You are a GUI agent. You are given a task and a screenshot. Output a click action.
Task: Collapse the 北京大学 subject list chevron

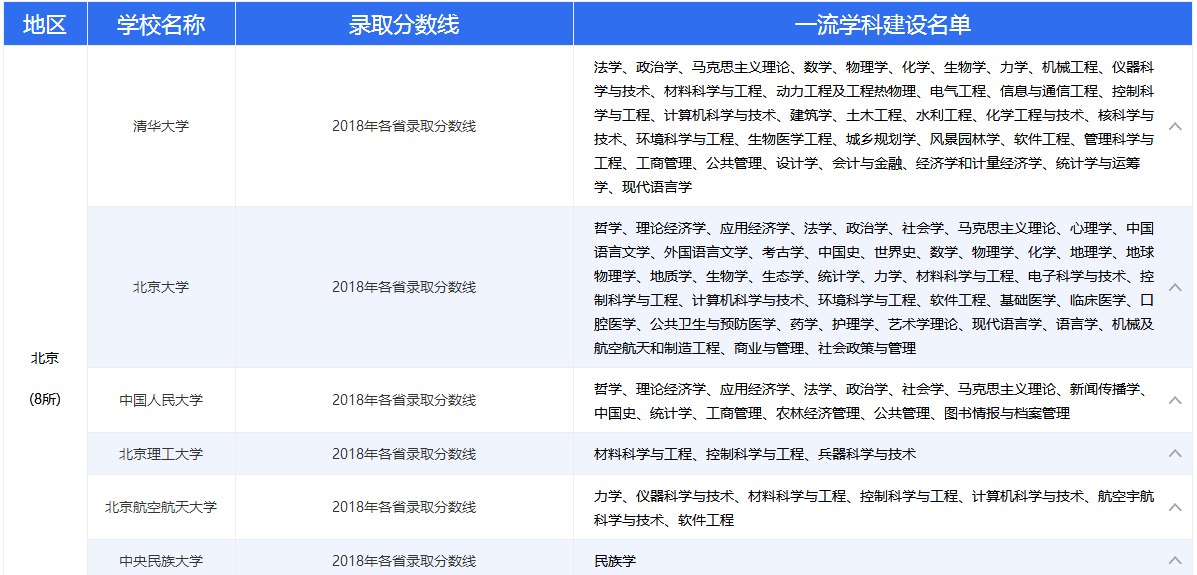[x=1176, y=287]
